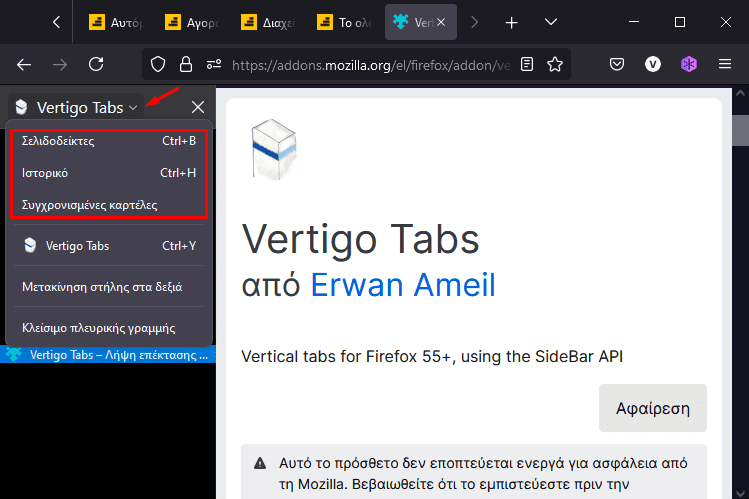Click the forward navigation arrow

coord(60,64)
